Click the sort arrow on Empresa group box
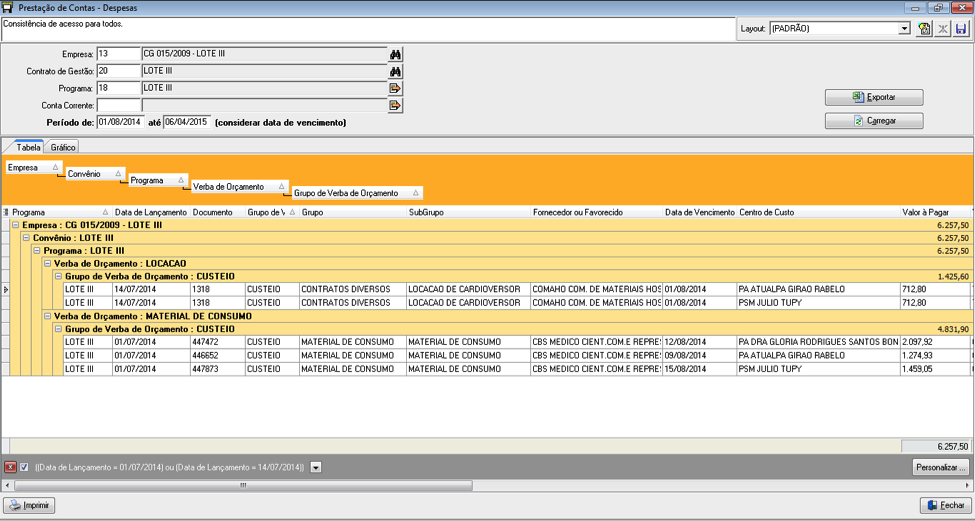 tap(55, 167)
